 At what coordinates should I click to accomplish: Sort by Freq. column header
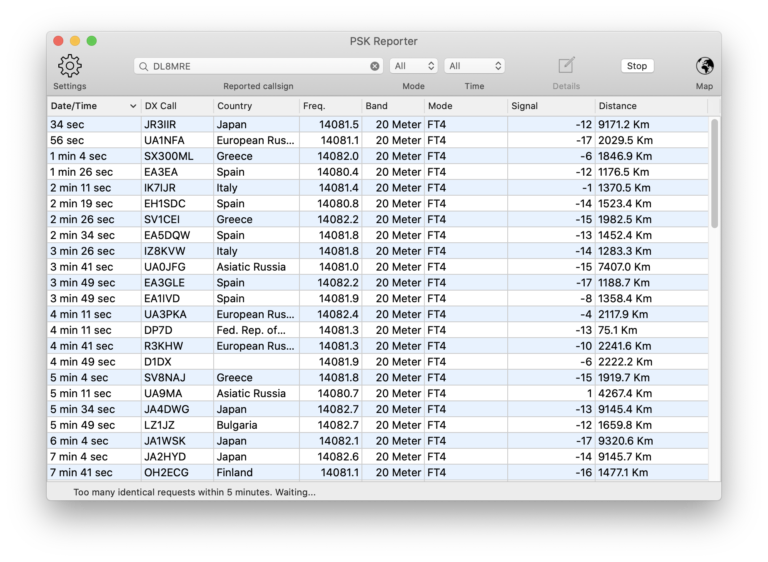click(x=331, y=106)
